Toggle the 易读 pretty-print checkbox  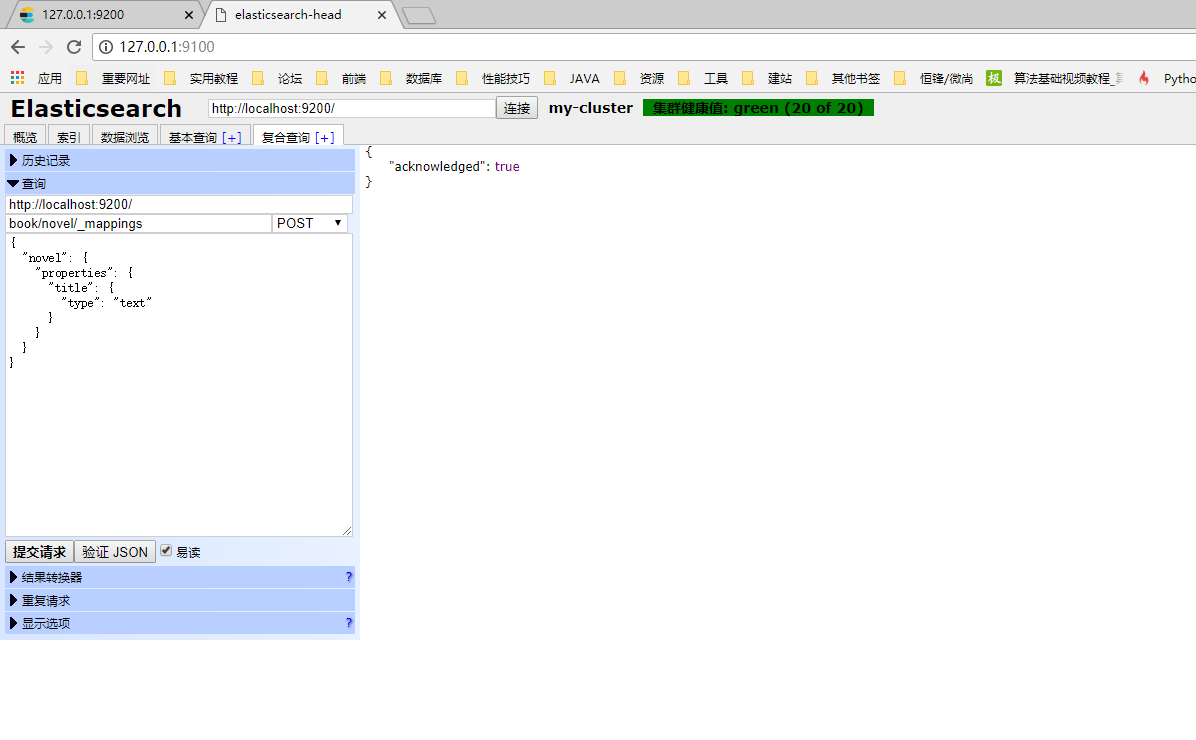166,550
